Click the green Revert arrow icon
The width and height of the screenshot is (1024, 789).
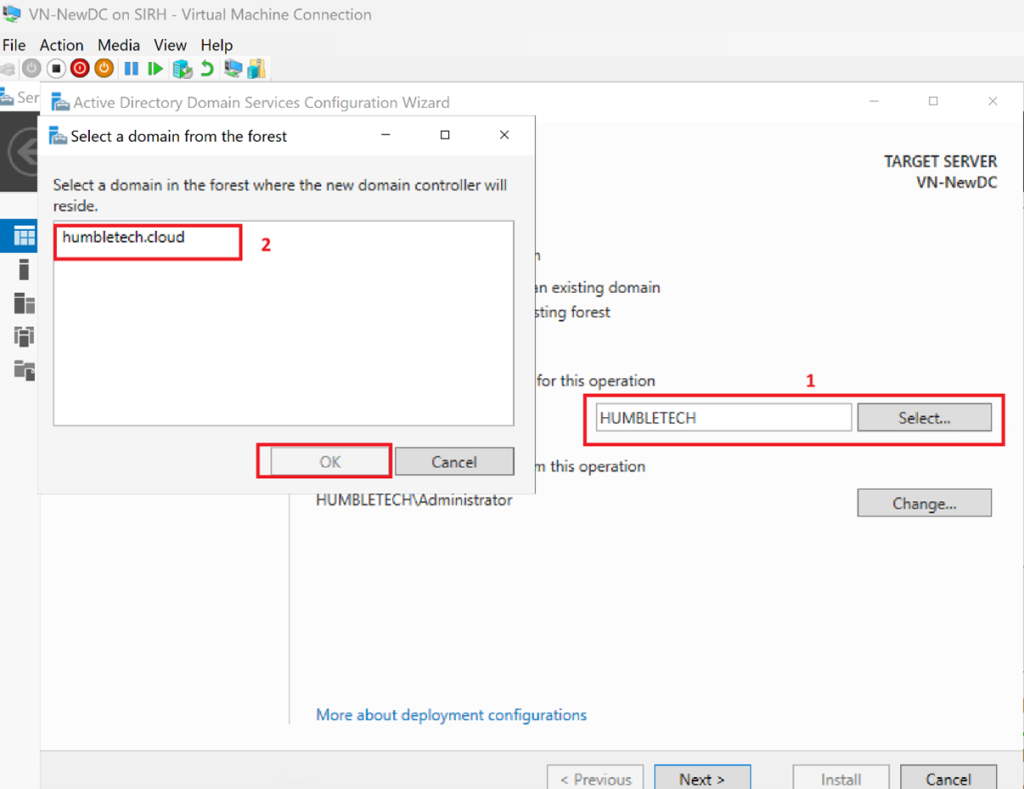[x=207, y=69]
